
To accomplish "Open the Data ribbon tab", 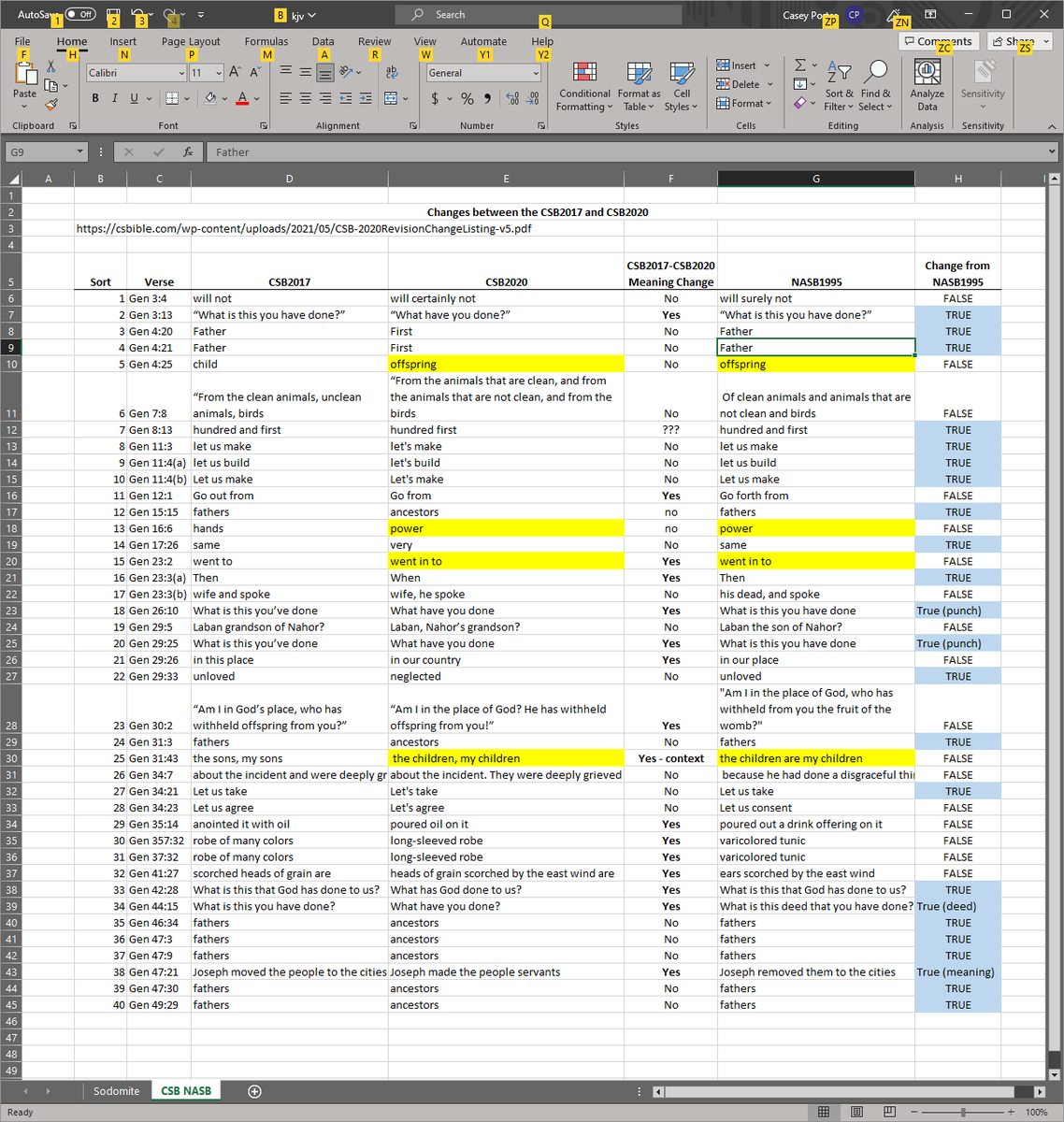I will click(324, 41).
